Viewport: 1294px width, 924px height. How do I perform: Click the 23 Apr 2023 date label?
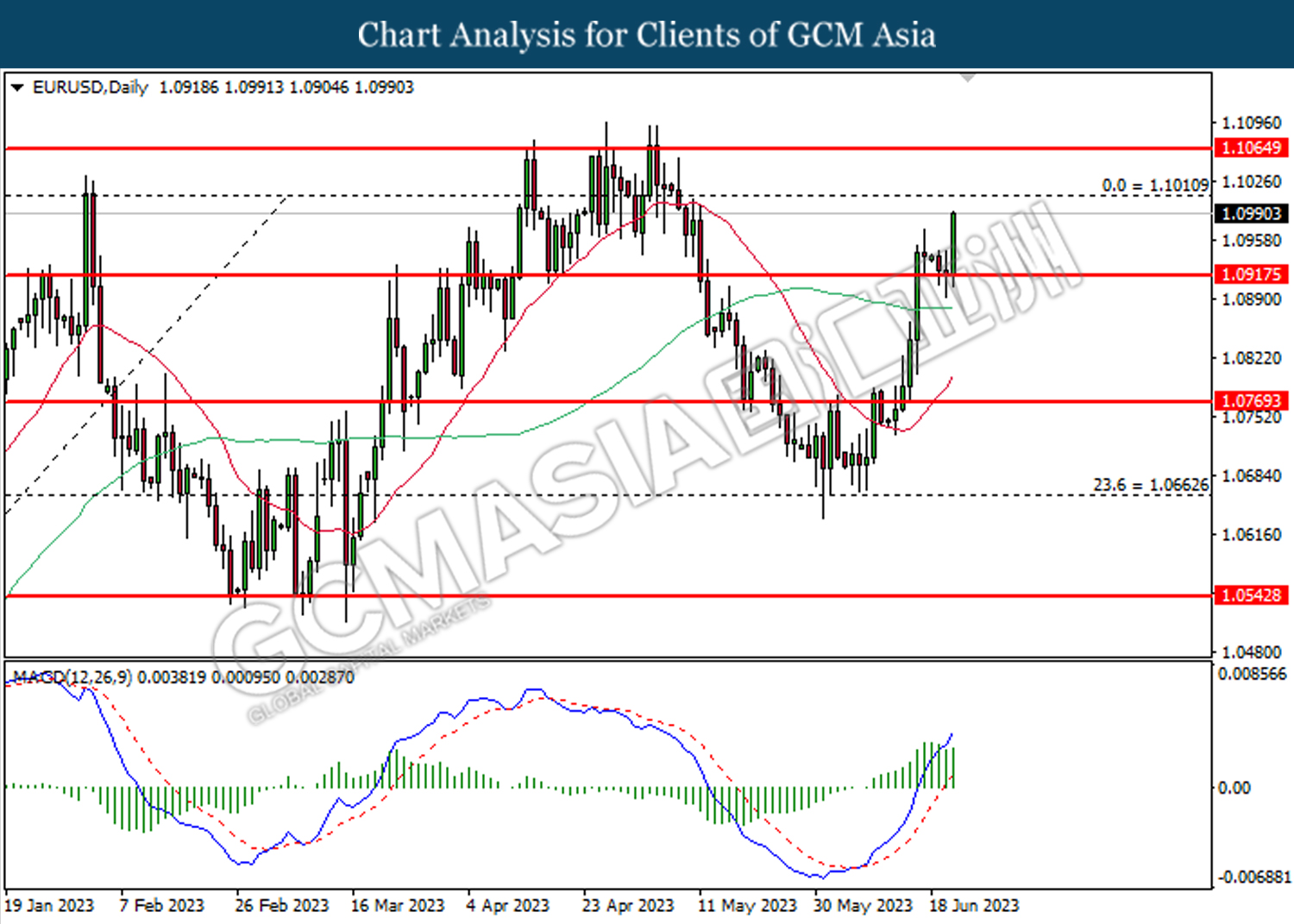coord(628,905)
